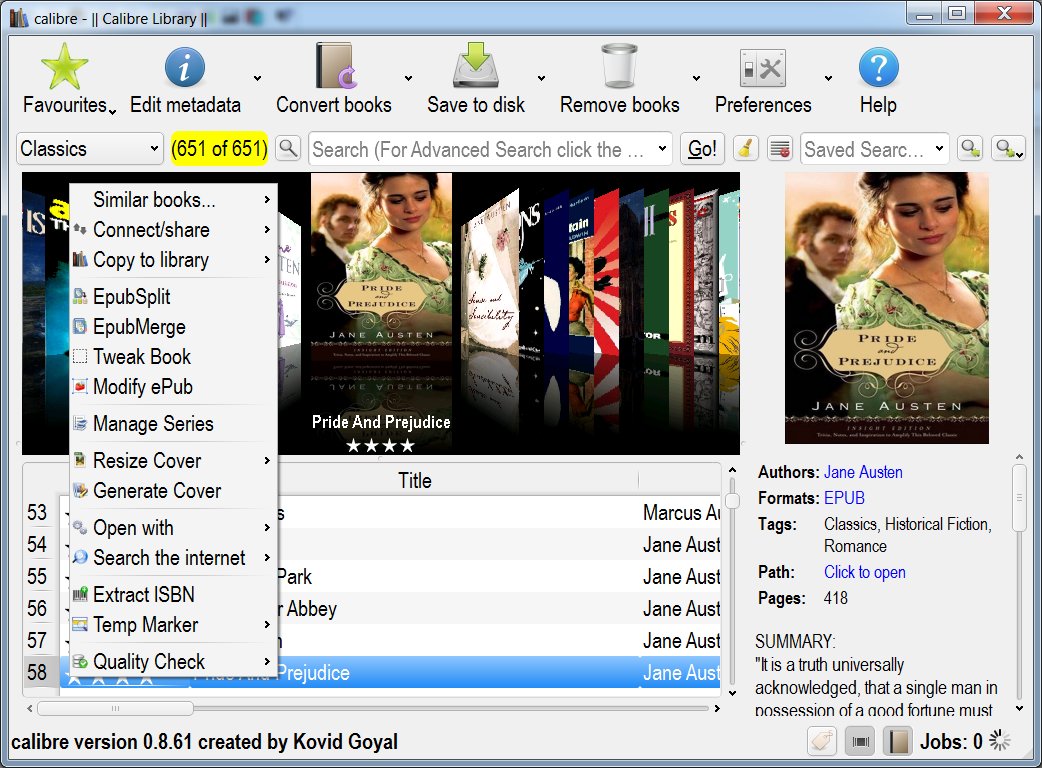Open advanced search magnifier icon

(x=288, y=147)
